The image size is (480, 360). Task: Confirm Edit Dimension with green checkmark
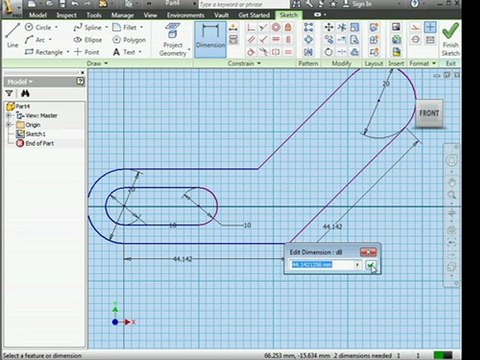tap(371, 265)
